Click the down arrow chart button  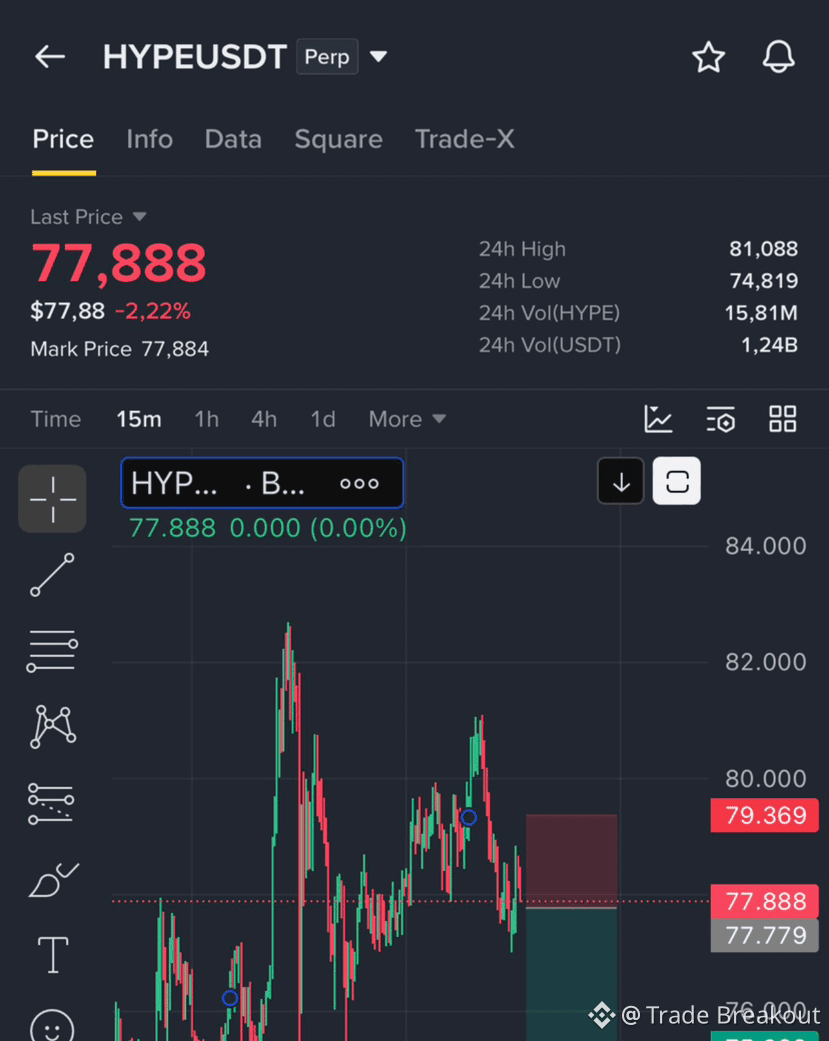[x=621, y=482]
